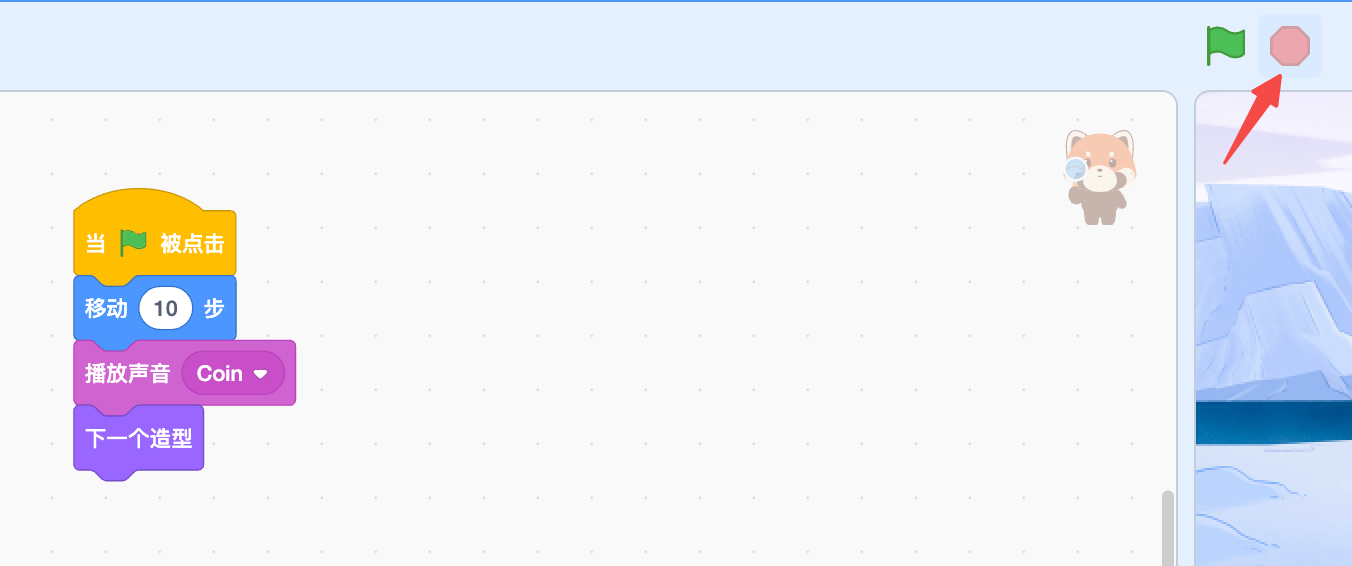Click the magnifying glass held by the panda
Viewport: 1352px width, 566px height.
[1075, 170]
